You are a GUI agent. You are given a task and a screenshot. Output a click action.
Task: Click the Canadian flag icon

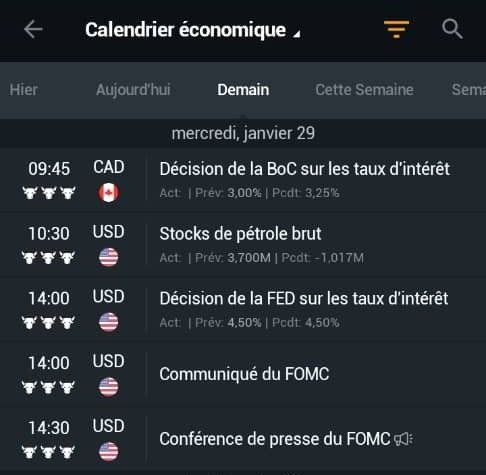click(108, 193)
